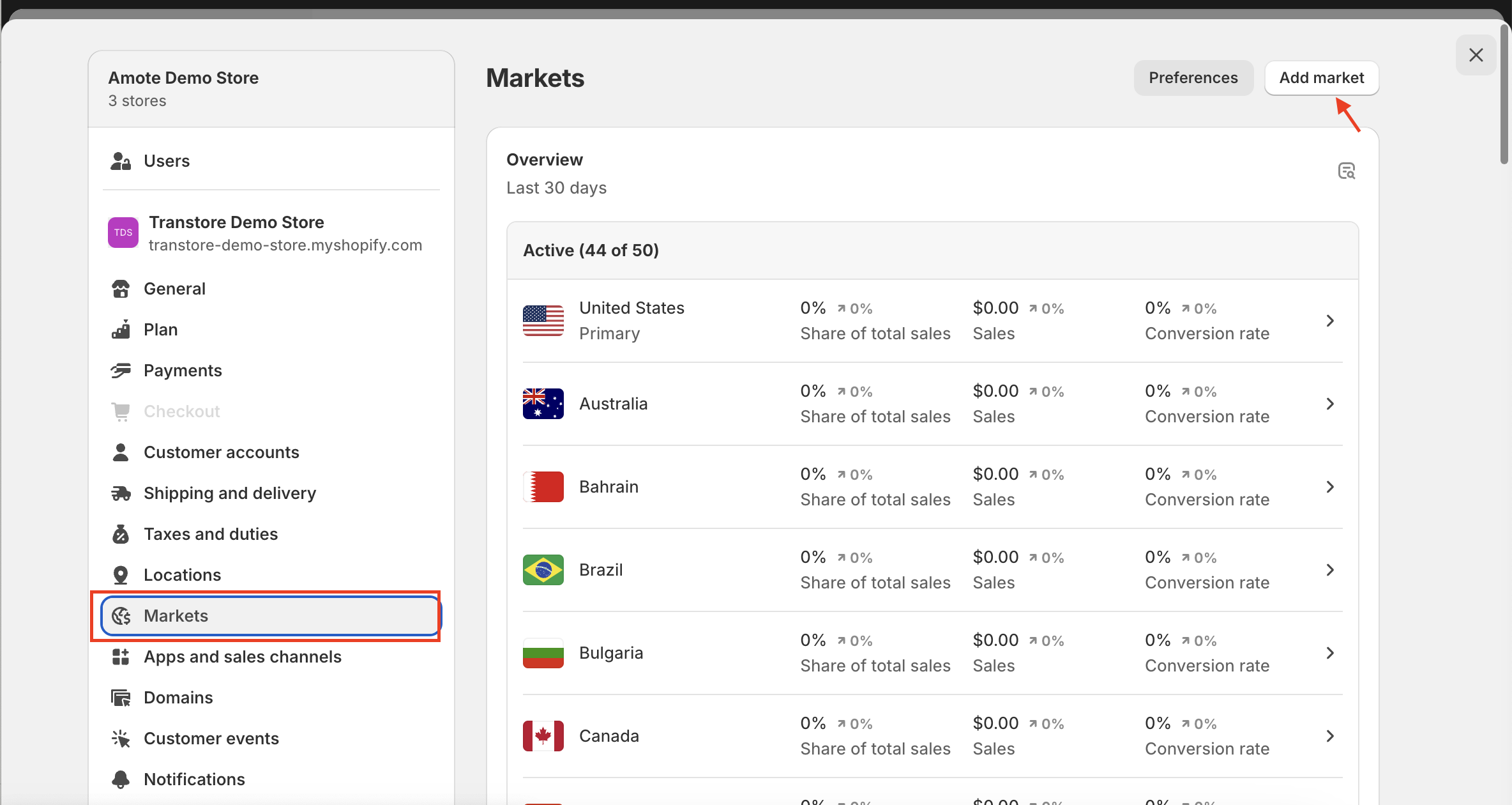Expand the Canada row chevron arrow
This screenshot has width=1512, height=805.
tap(1330, 736)
